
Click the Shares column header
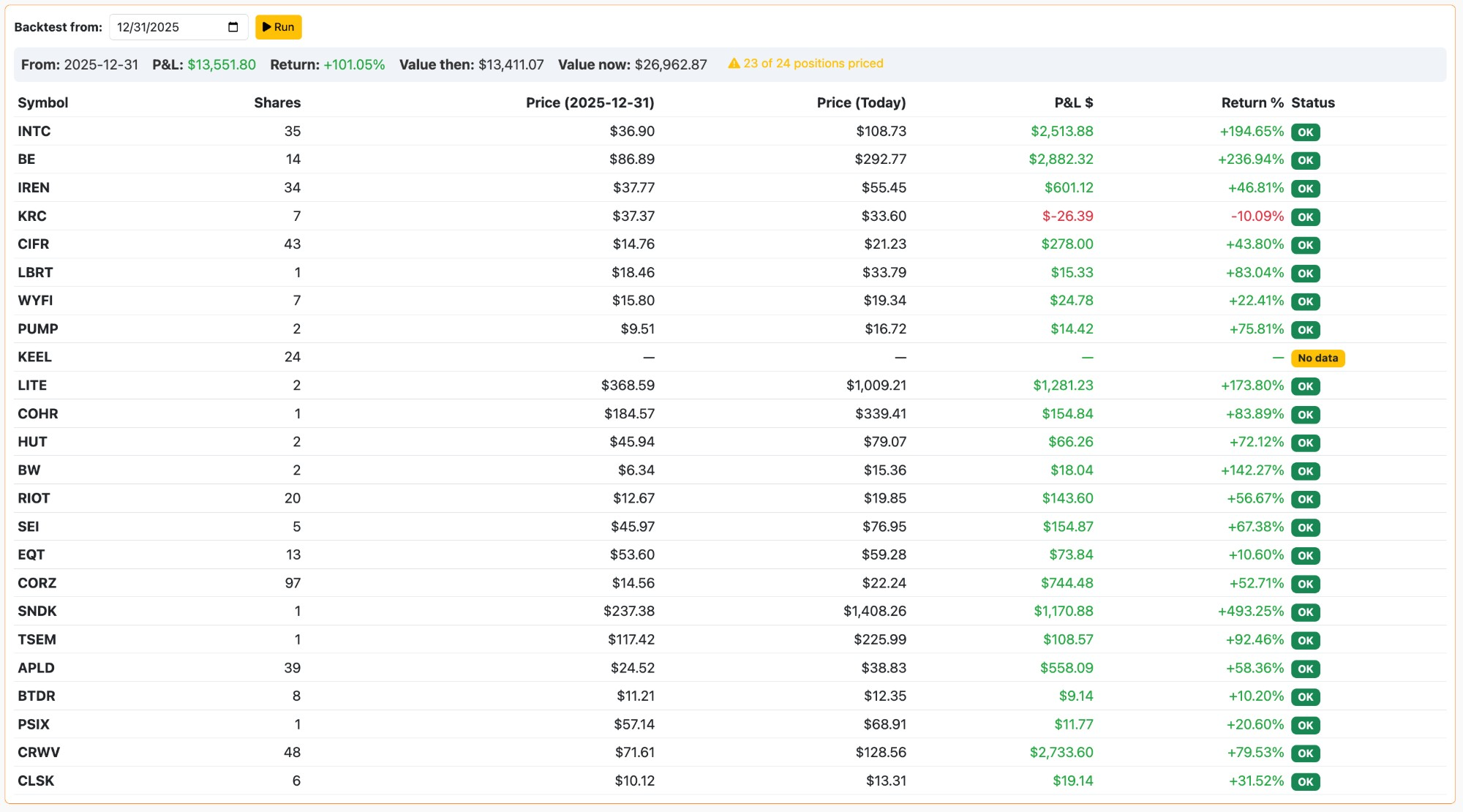point(277,102)
